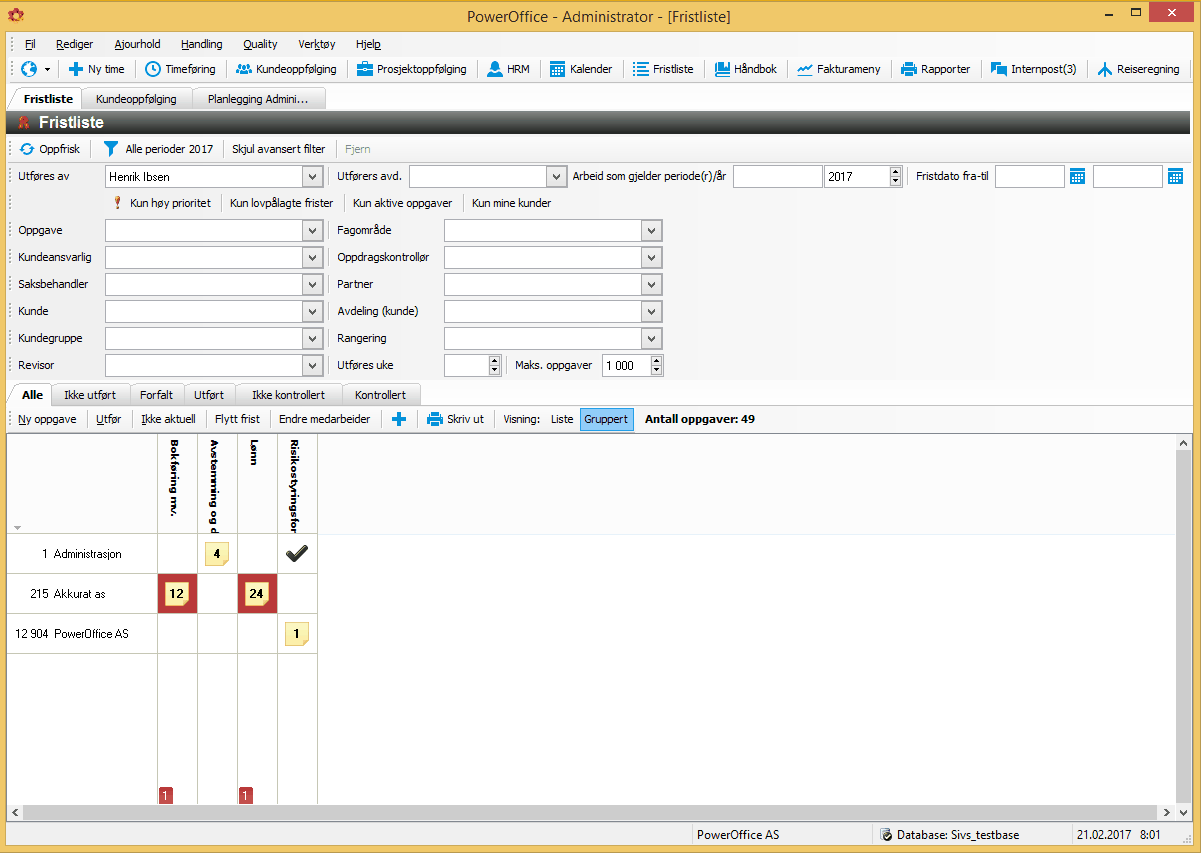Viewport: 1201px width, 853px height.
Task: Toggle Kun høy prioritet filter
Action: [163, 203]
